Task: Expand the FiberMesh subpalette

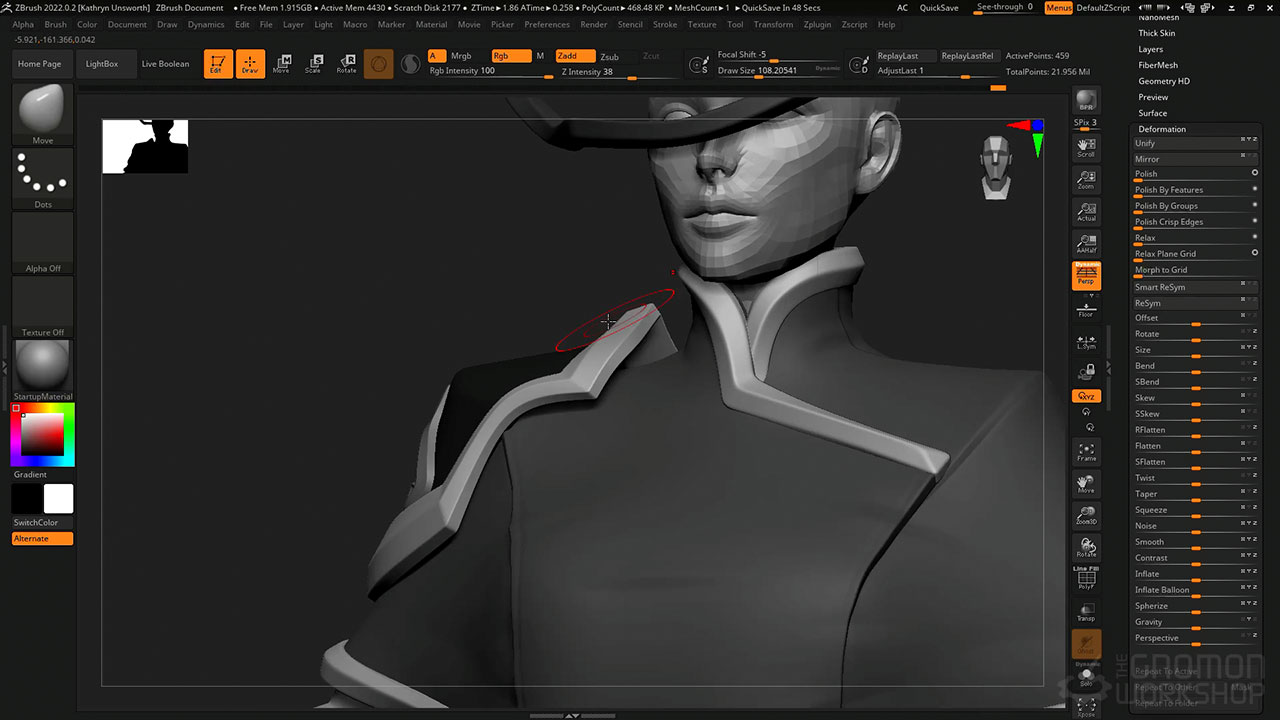Action: (x=1157, y=65)
